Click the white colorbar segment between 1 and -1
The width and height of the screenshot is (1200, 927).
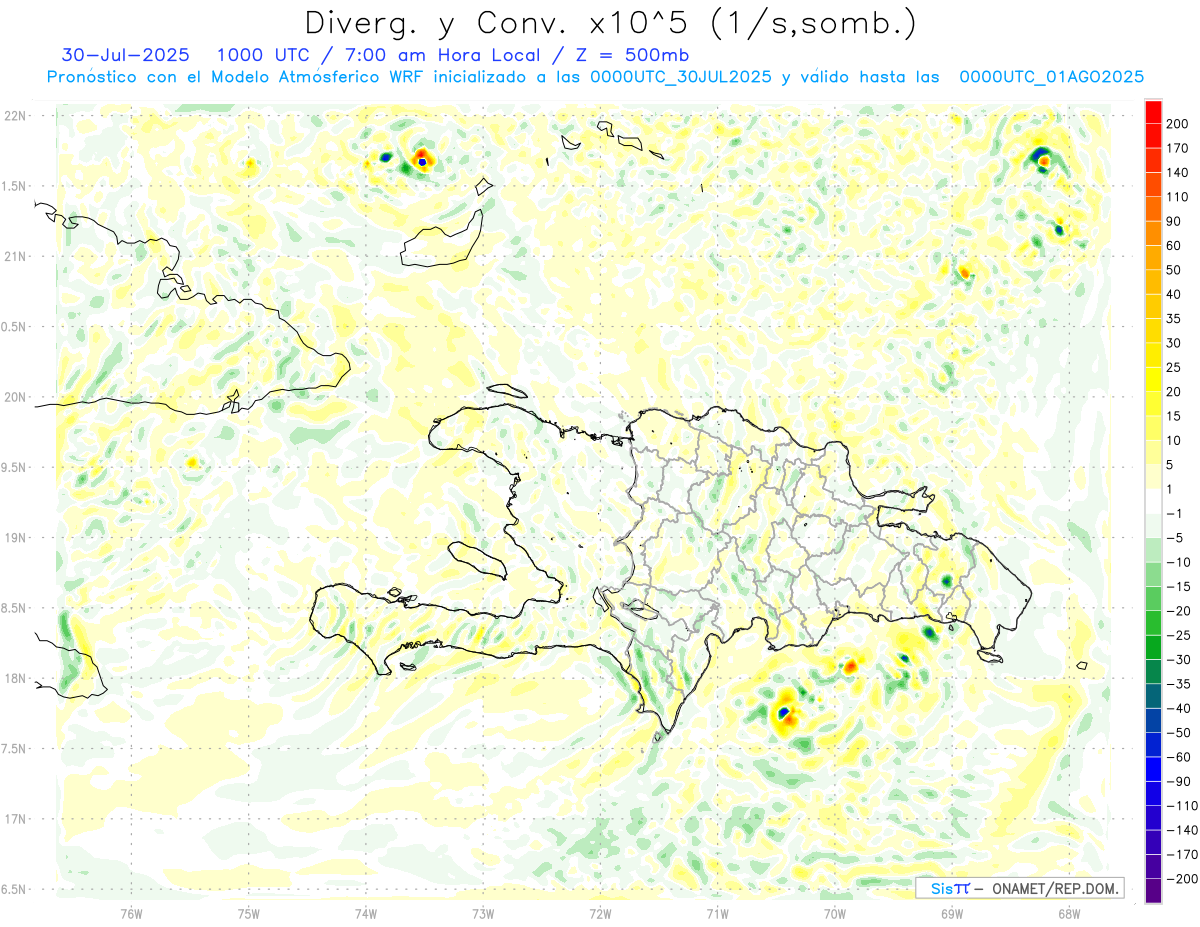click(1153, 502)
